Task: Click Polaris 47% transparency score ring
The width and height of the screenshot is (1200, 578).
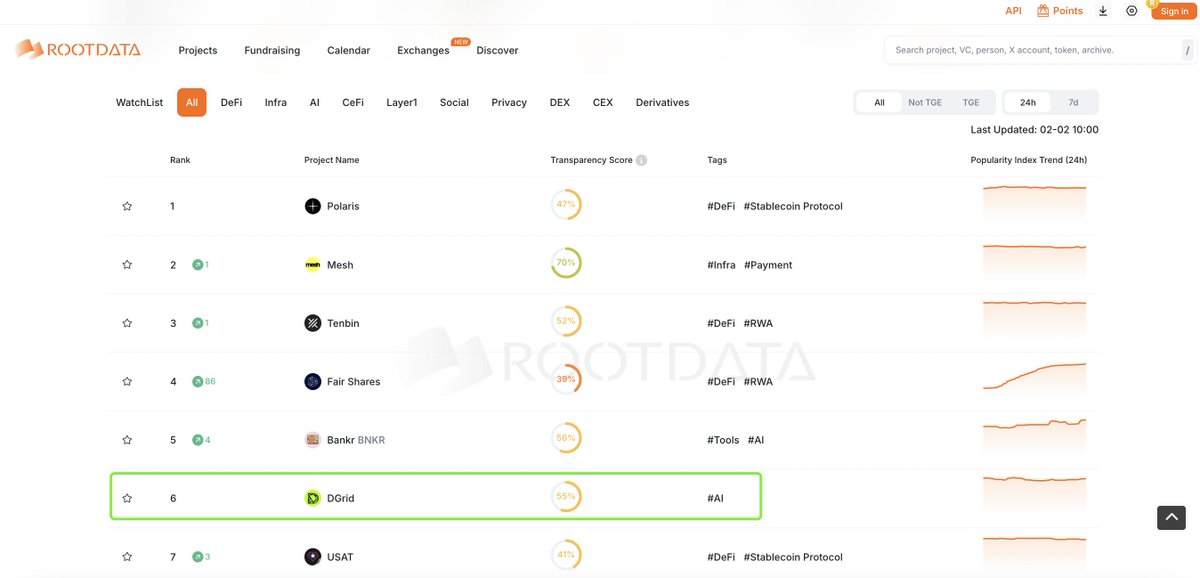Action: click(x=566, y=204)
